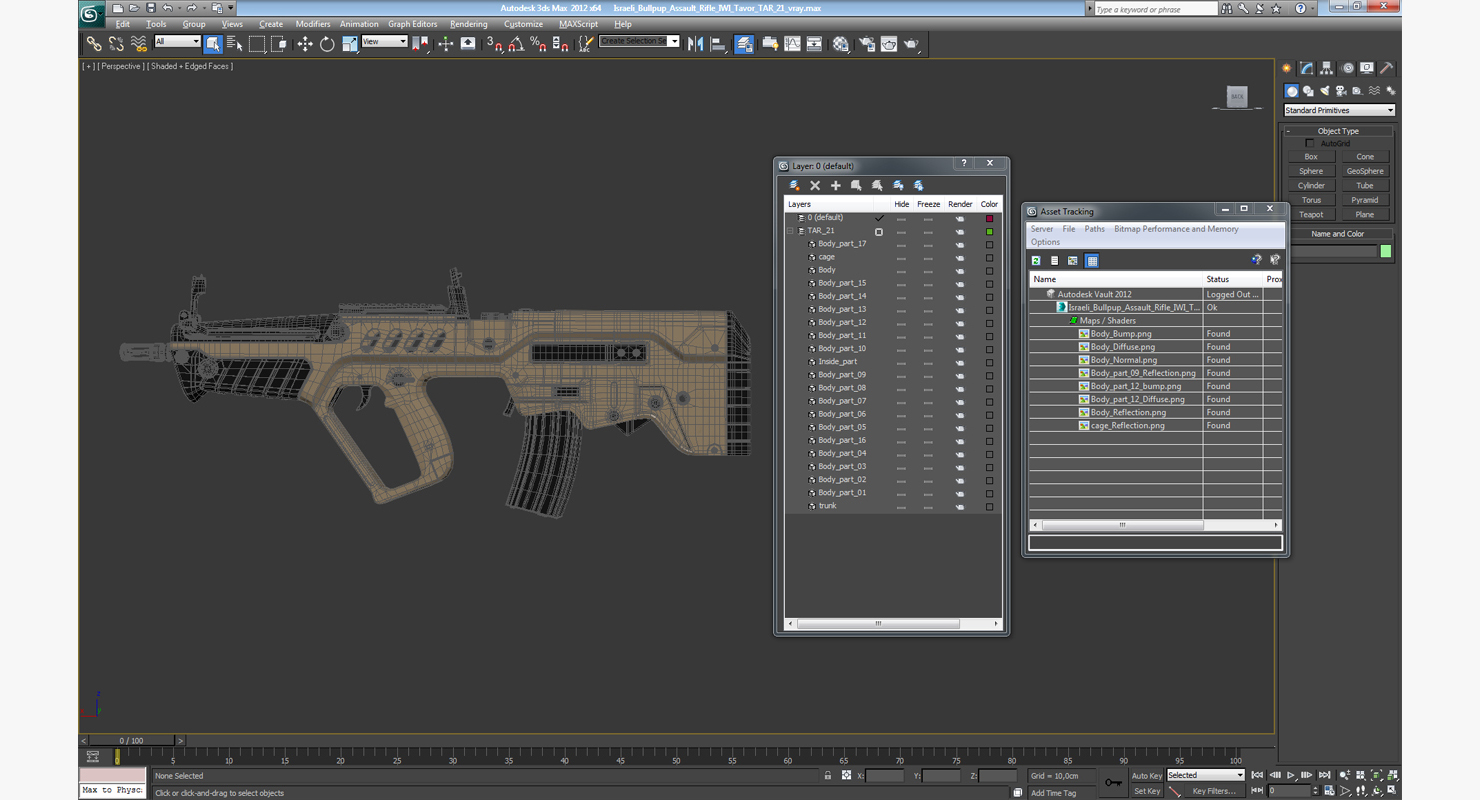The height and width of the screenshot is (800, 1480).
Task: Click Bind to Space Warp icon
Action: tap(139, 44)
